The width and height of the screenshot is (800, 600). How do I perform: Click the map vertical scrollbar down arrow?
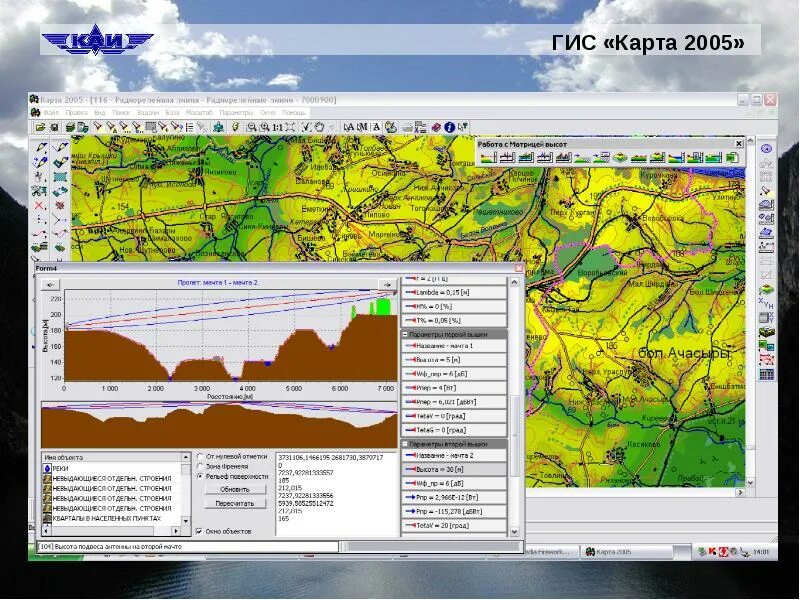coord(750,482)
